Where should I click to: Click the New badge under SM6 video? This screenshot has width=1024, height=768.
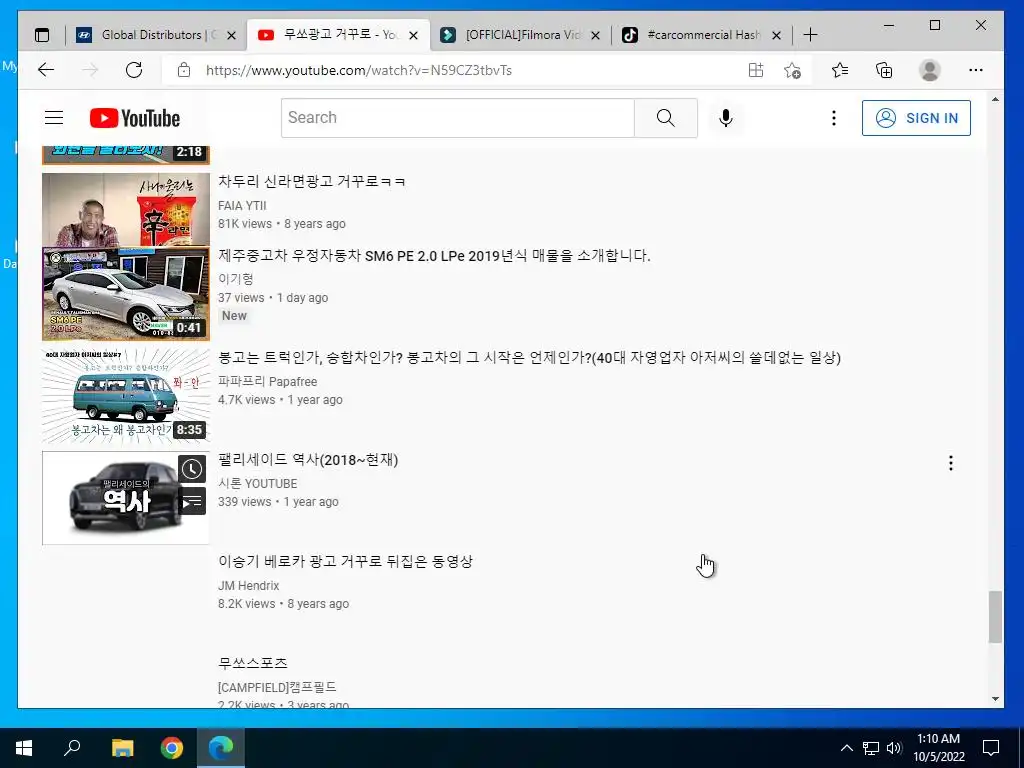[x=234, y=316]
